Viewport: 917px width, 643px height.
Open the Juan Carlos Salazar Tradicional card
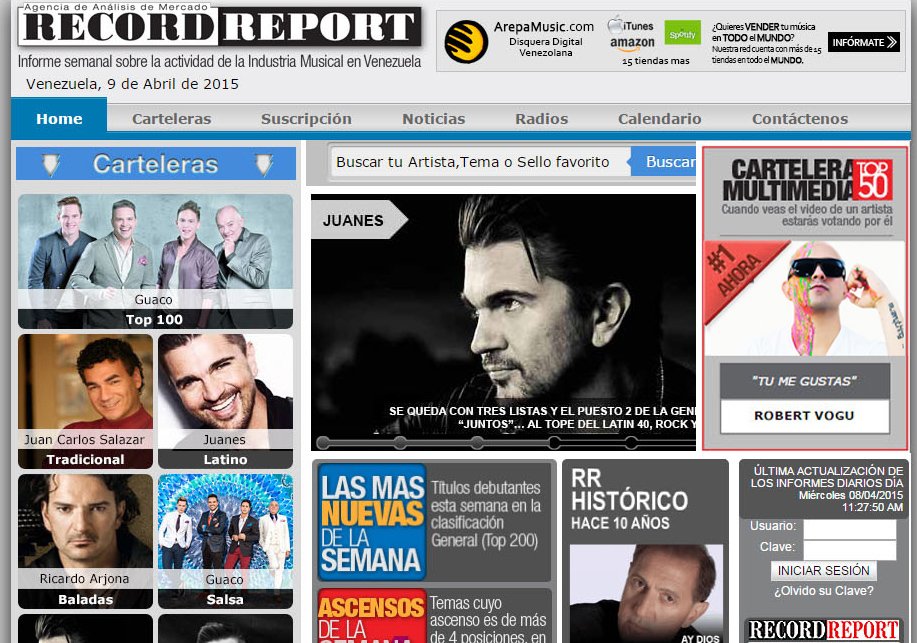pyautogui.click(x=85, y=401)
